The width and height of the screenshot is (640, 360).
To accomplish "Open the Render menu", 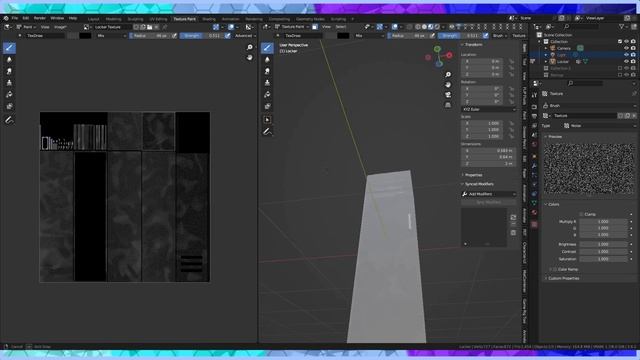I will point(40,18).
